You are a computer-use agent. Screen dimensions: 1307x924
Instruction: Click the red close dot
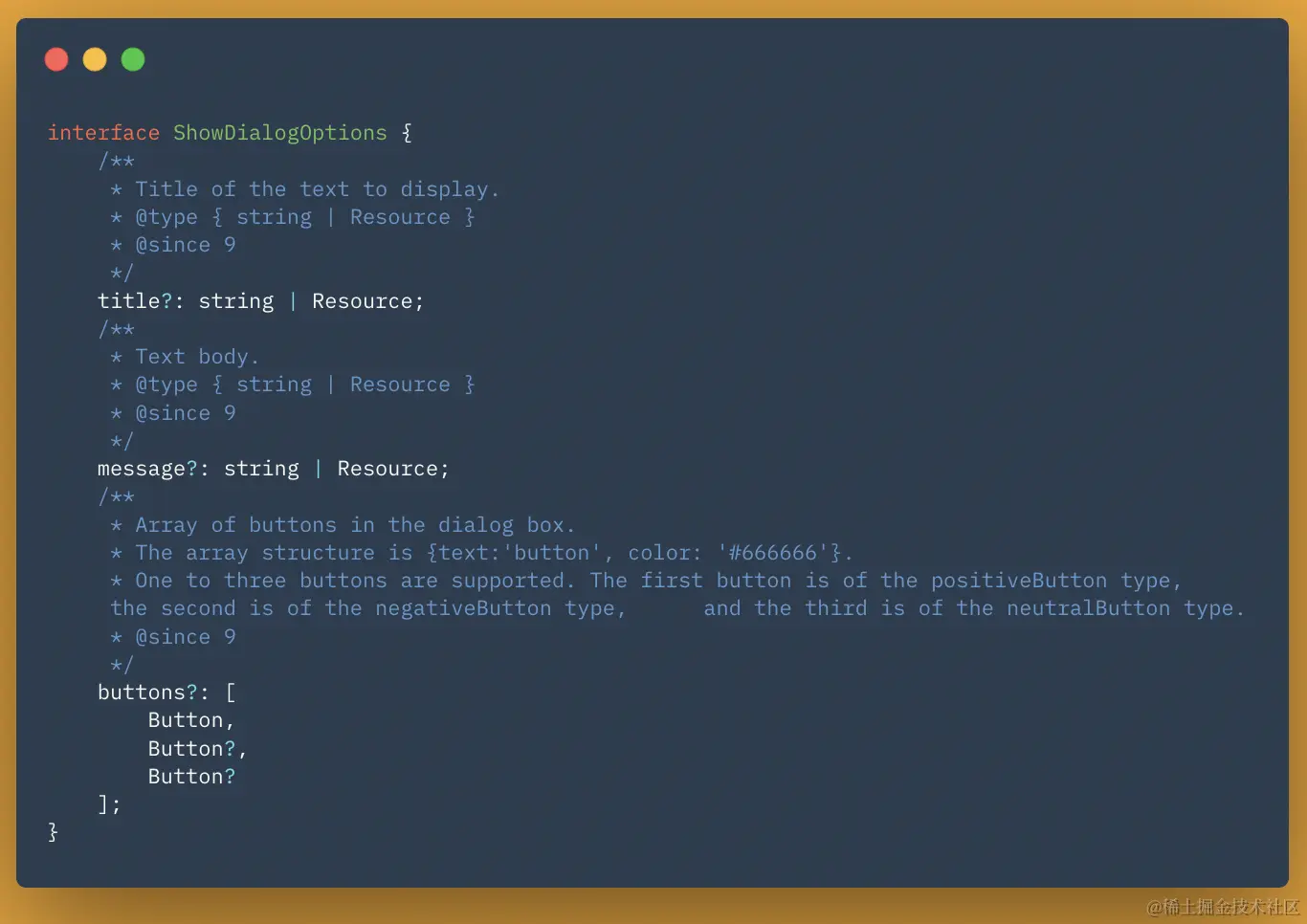tap(56, 59)
